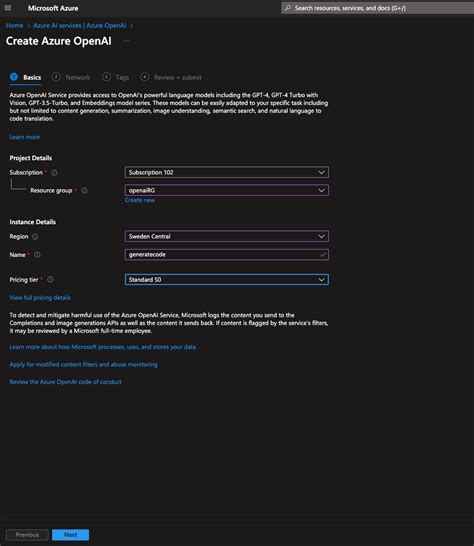Screen dimensions: 474x546
Task: Click the Next button
Action: click(x=70, y=535)
